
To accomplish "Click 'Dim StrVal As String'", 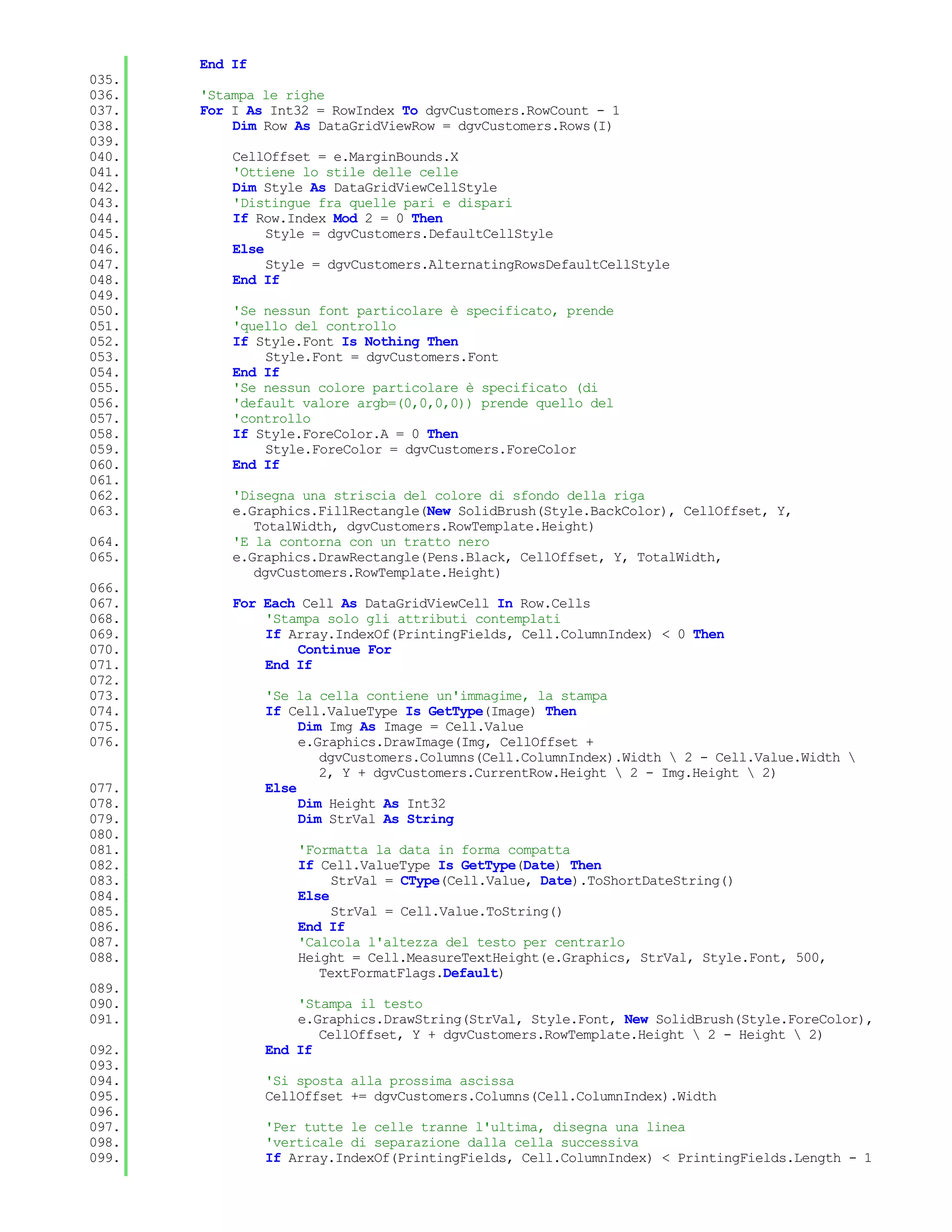I will (376, 819).
